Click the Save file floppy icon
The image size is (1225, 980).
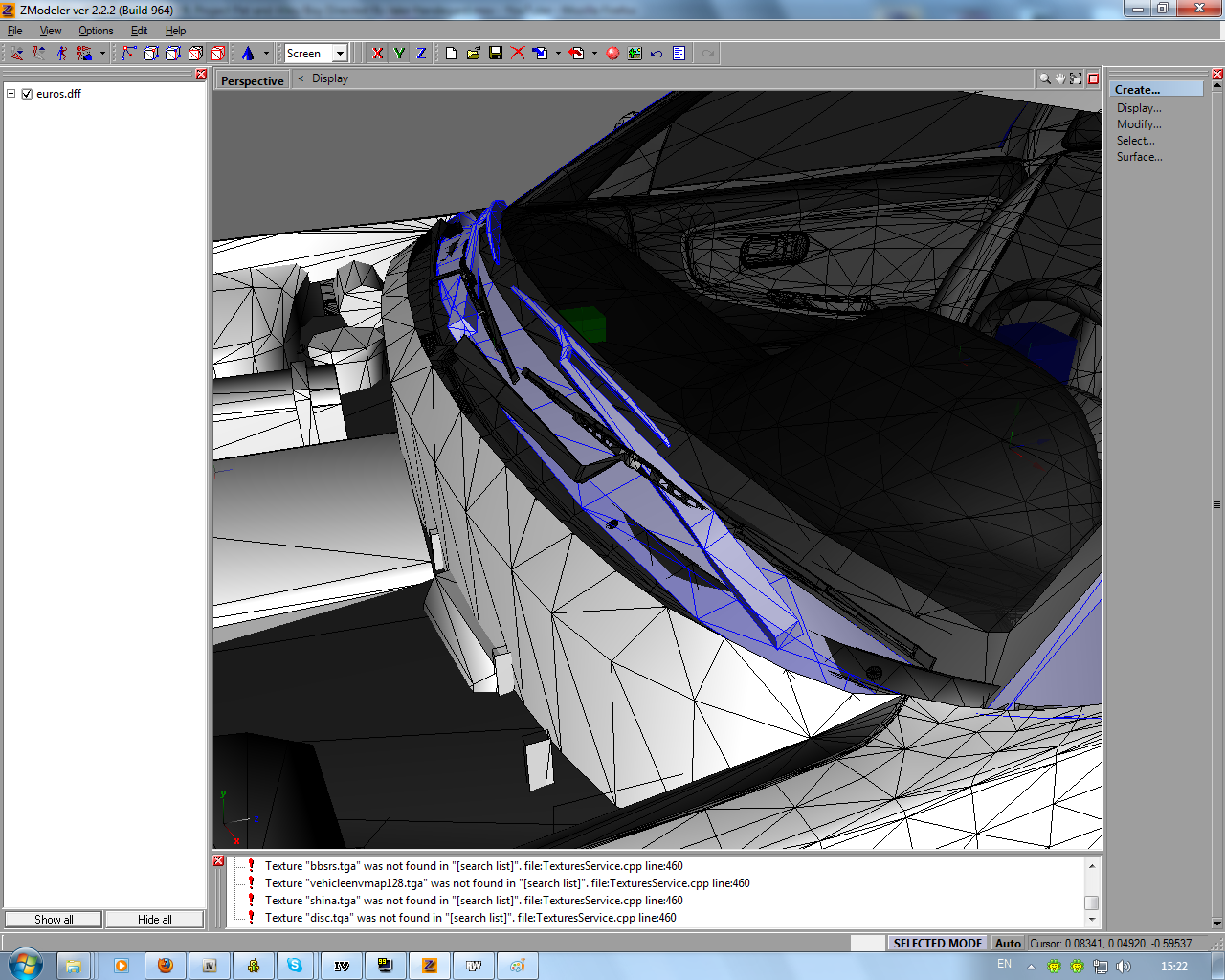496,54
